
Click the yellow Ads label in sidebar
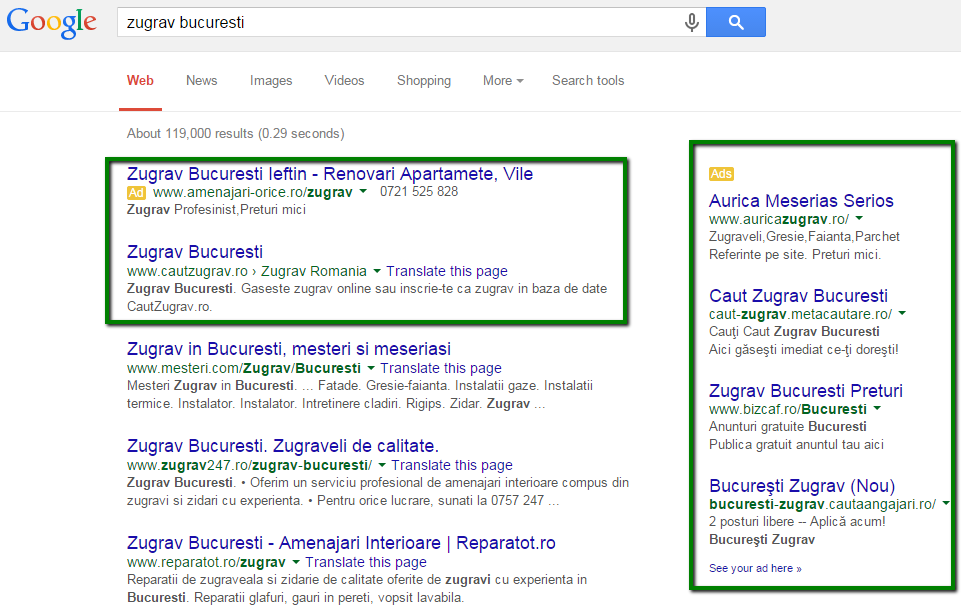[x=721, y=174]
